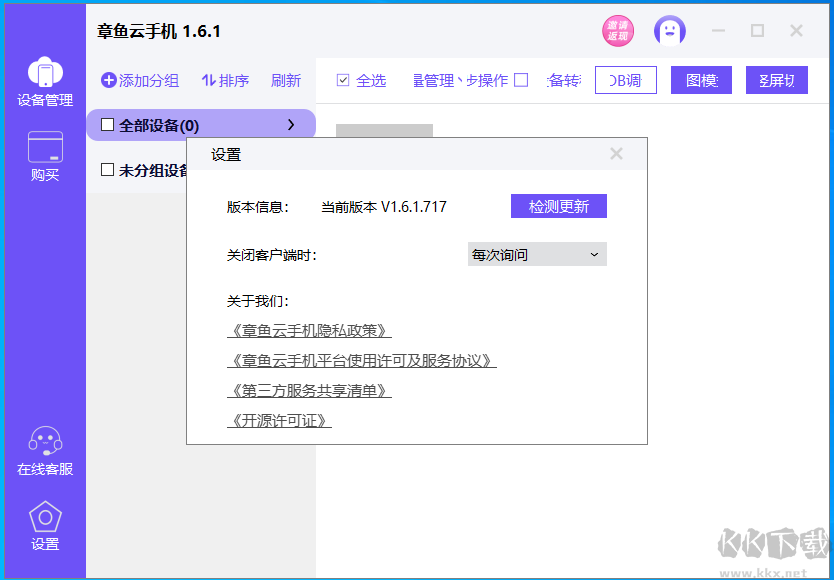Enable the 全选 checkbox
This screenshot has height=580, width=834.
[x=343, y=79]
